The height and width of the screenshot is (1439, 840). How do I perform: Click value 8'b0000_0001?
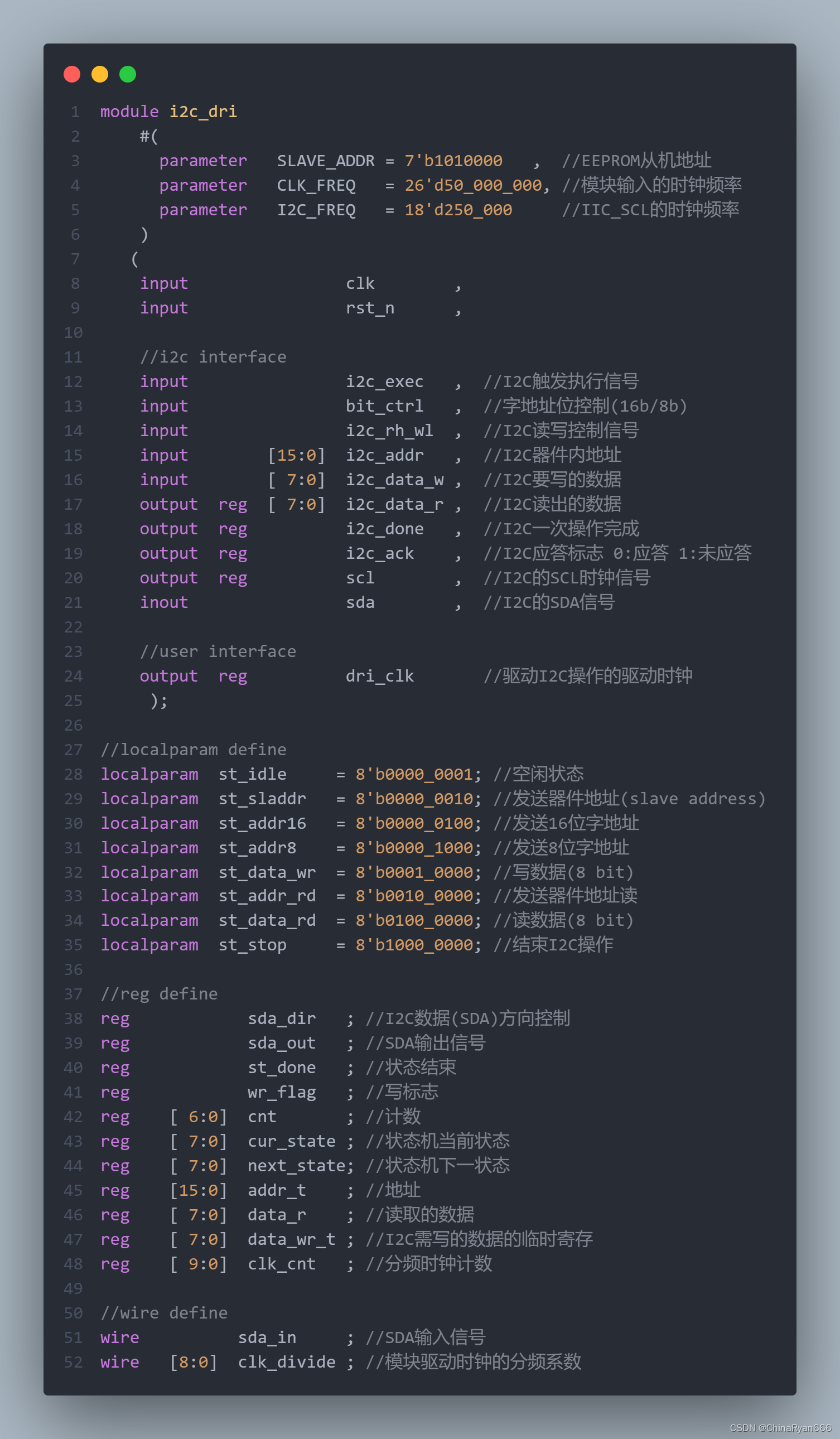point(414,775)
